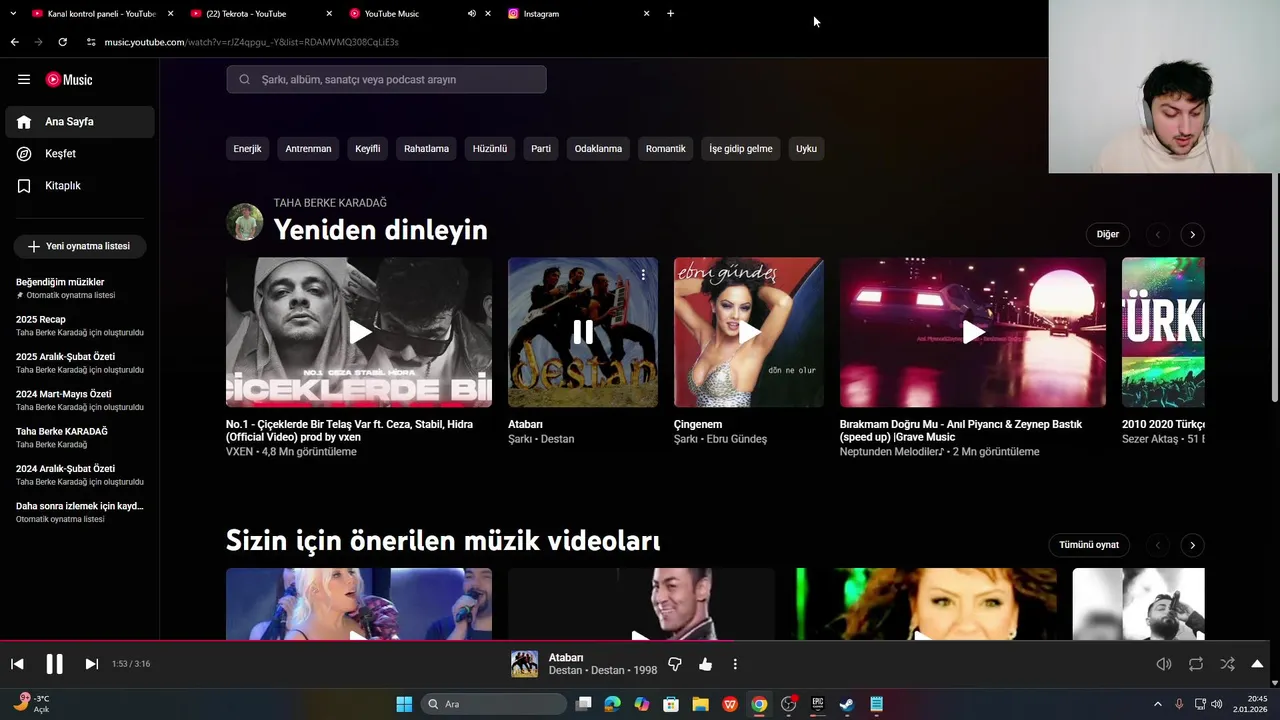This screenshot has width=1280, height=720.
Task: Select the İşe gidip gelme chip
Action: click(x=741, y=148)
